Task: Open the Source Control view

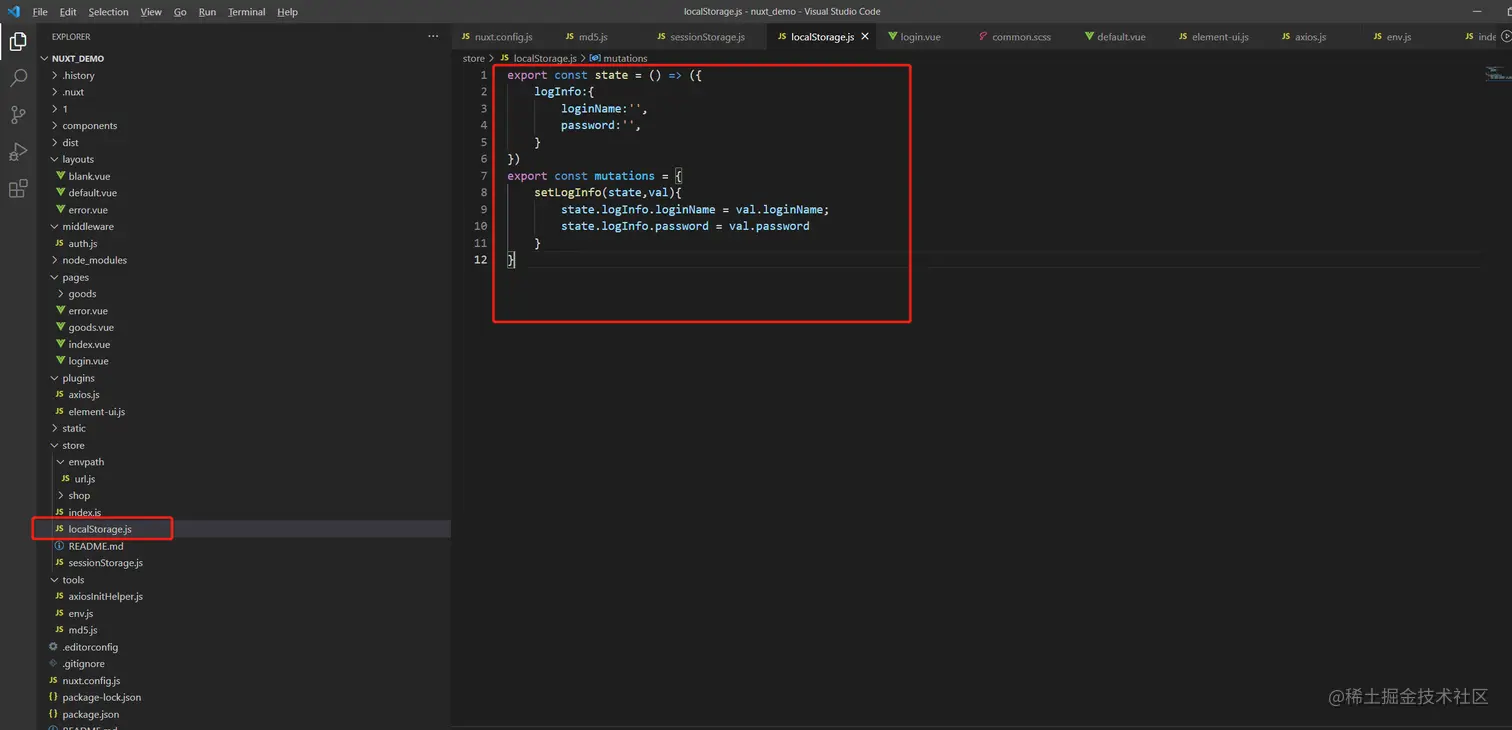Action: tap(18, 115)
